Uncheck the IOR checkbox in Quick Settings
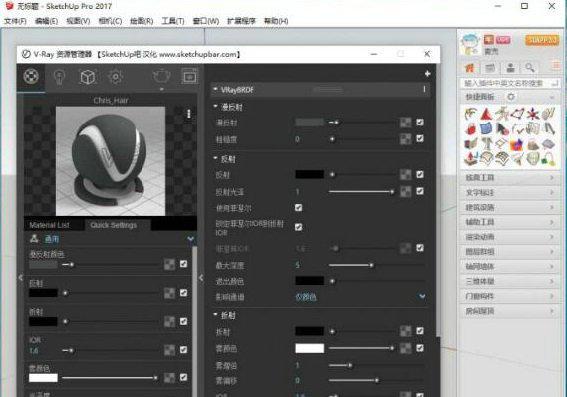The width and height of the screenshot is (567, 397). coord(184,350)
